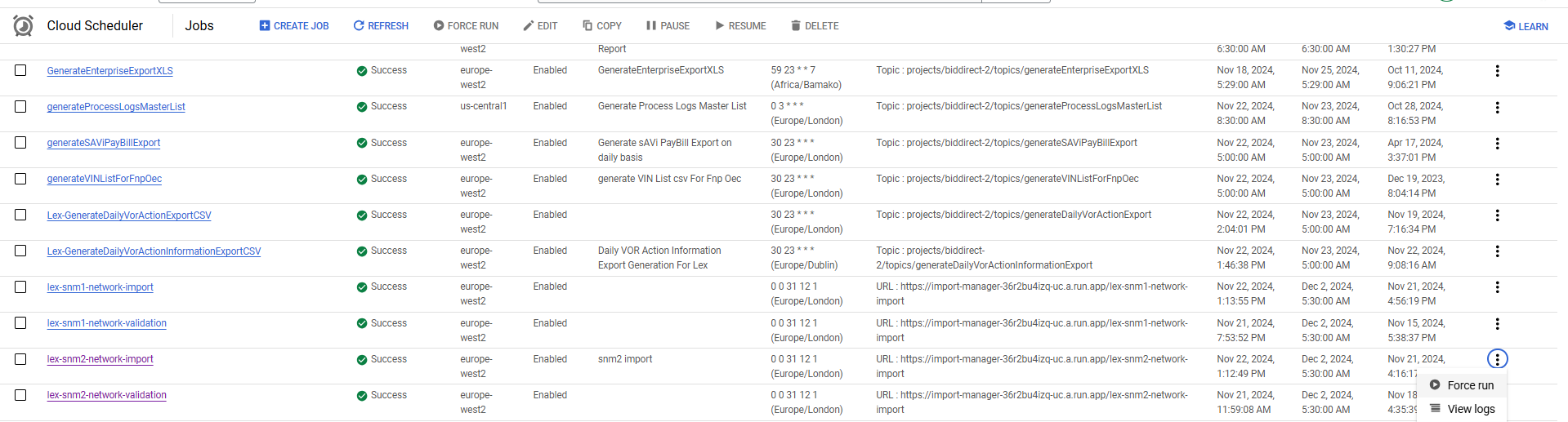Click the Jobs page heading
The image size is (1568, 422).
tap(199, 26)
